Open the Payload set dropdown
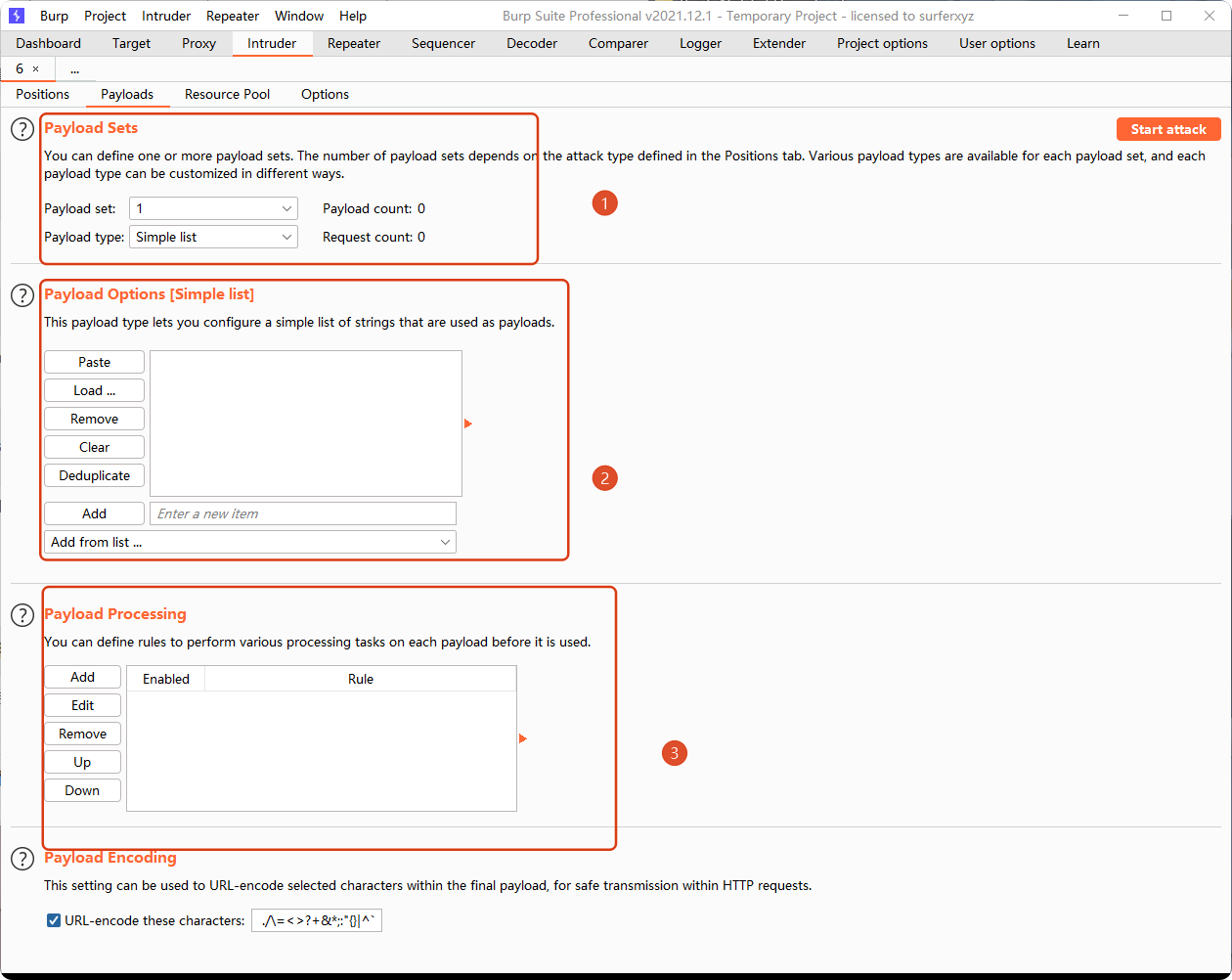Viewport: 1232px width, 980px height. [x=213, y=208]
